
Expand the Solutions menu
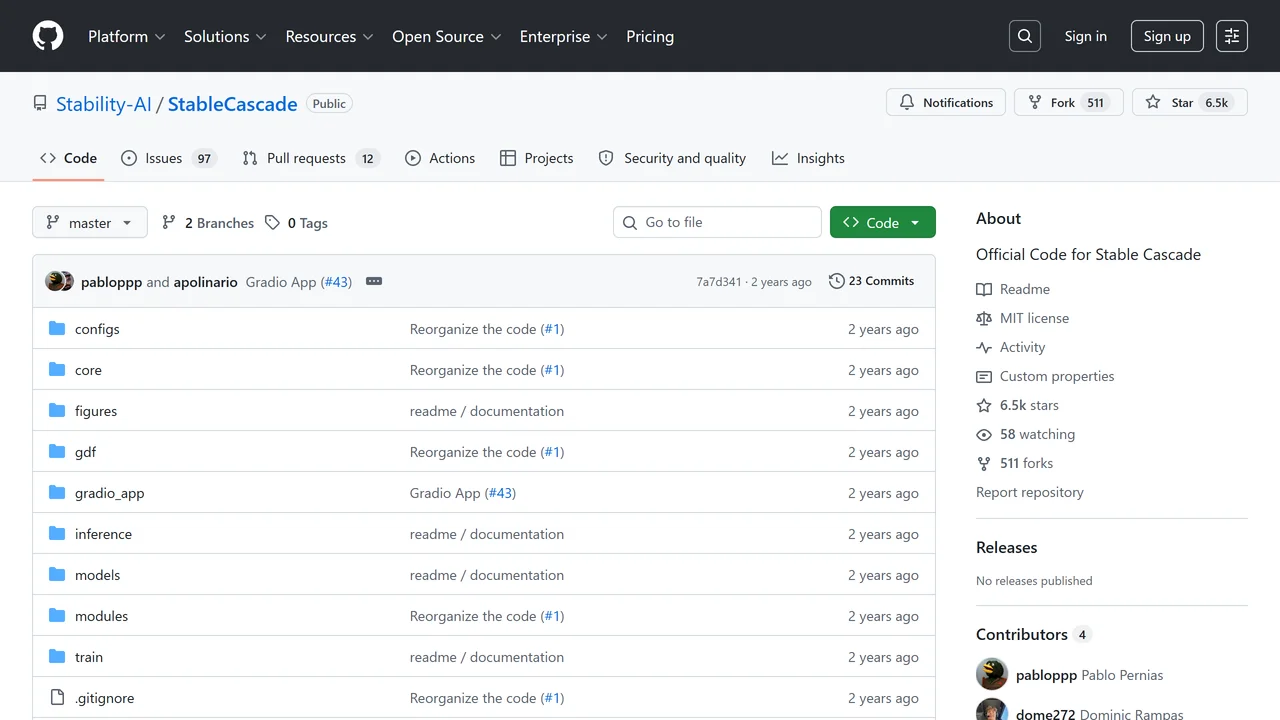225,36
